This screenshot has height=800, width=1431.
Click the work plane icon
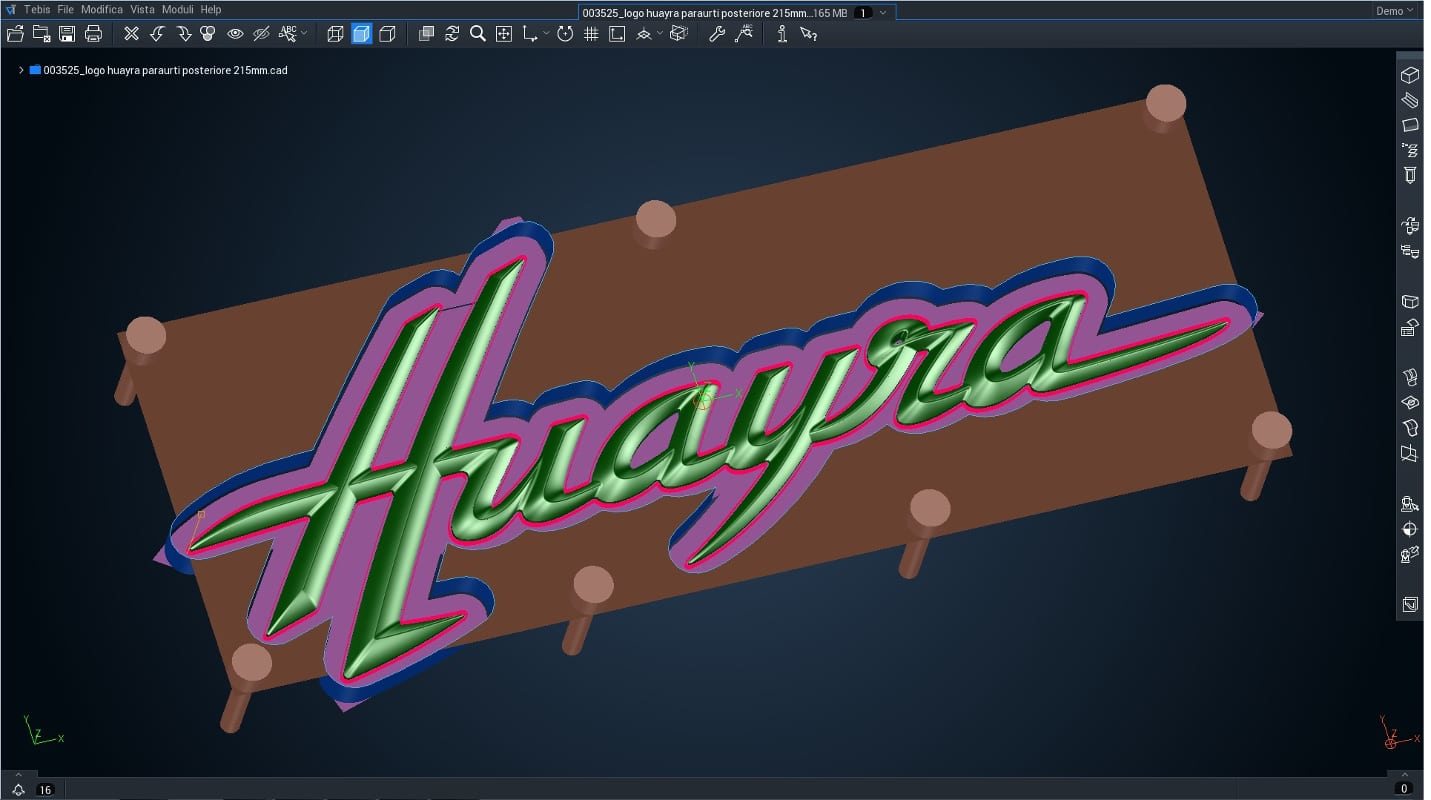point(644,34)
